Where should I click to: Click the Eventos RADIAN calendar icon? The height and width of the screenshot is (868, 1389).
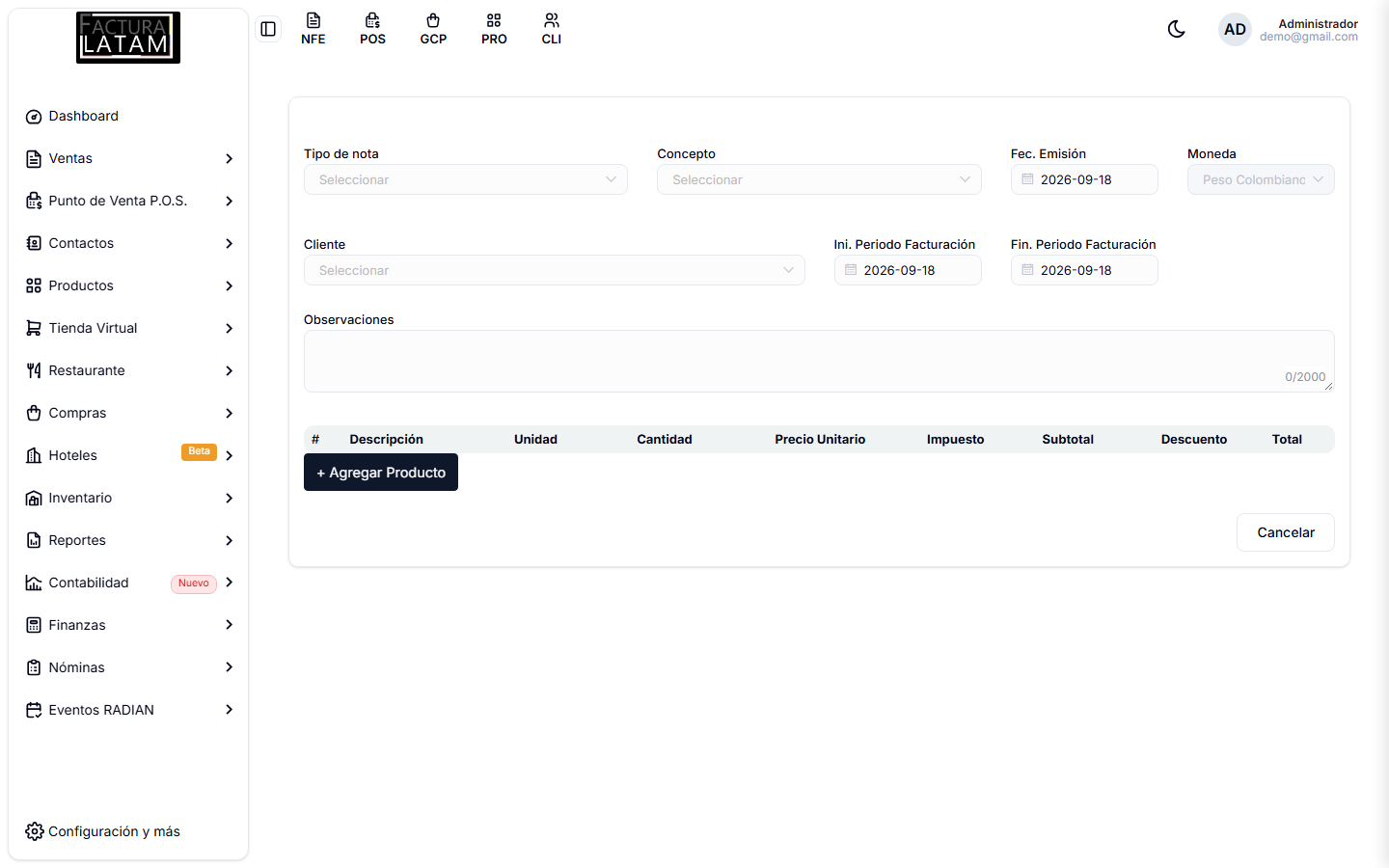click(34, 710)
